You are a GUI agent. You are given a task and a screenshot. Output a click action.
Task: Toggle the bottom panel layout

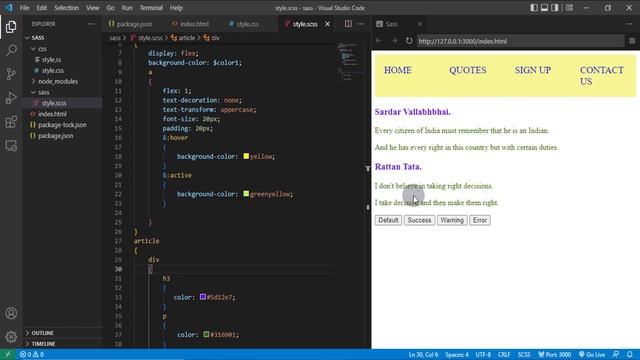tap(544, 8)
